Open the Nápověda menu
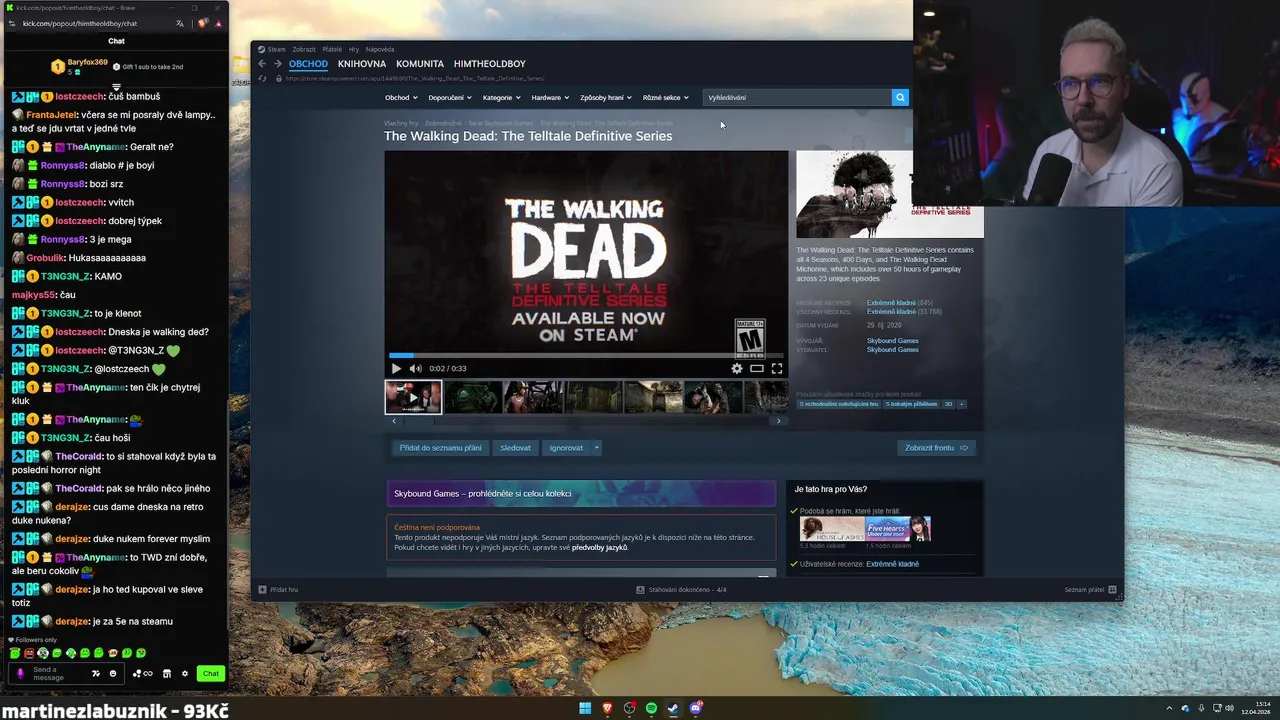Viewport: 1280px width, 720px height. [x=380, y=49]
